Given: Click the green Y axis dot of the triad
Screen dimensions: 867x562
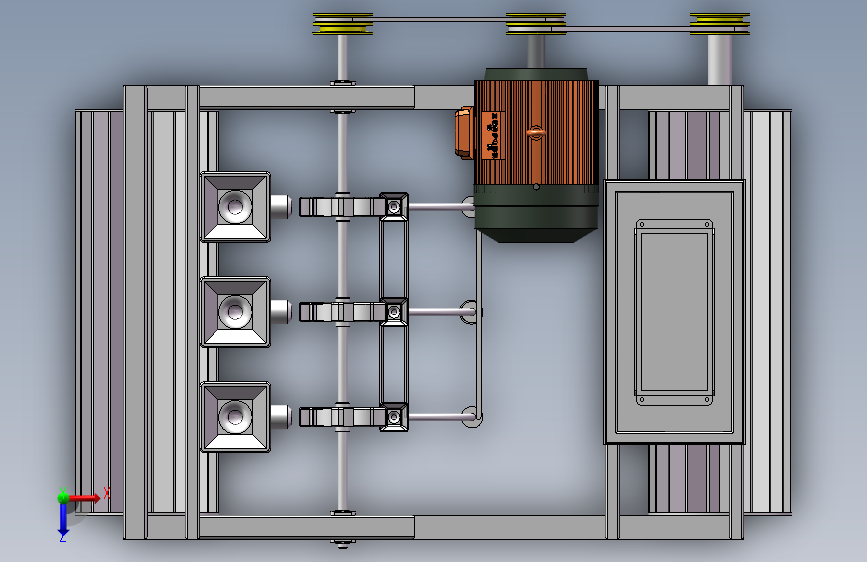Looking at the screenshot, I should (63, 497).
